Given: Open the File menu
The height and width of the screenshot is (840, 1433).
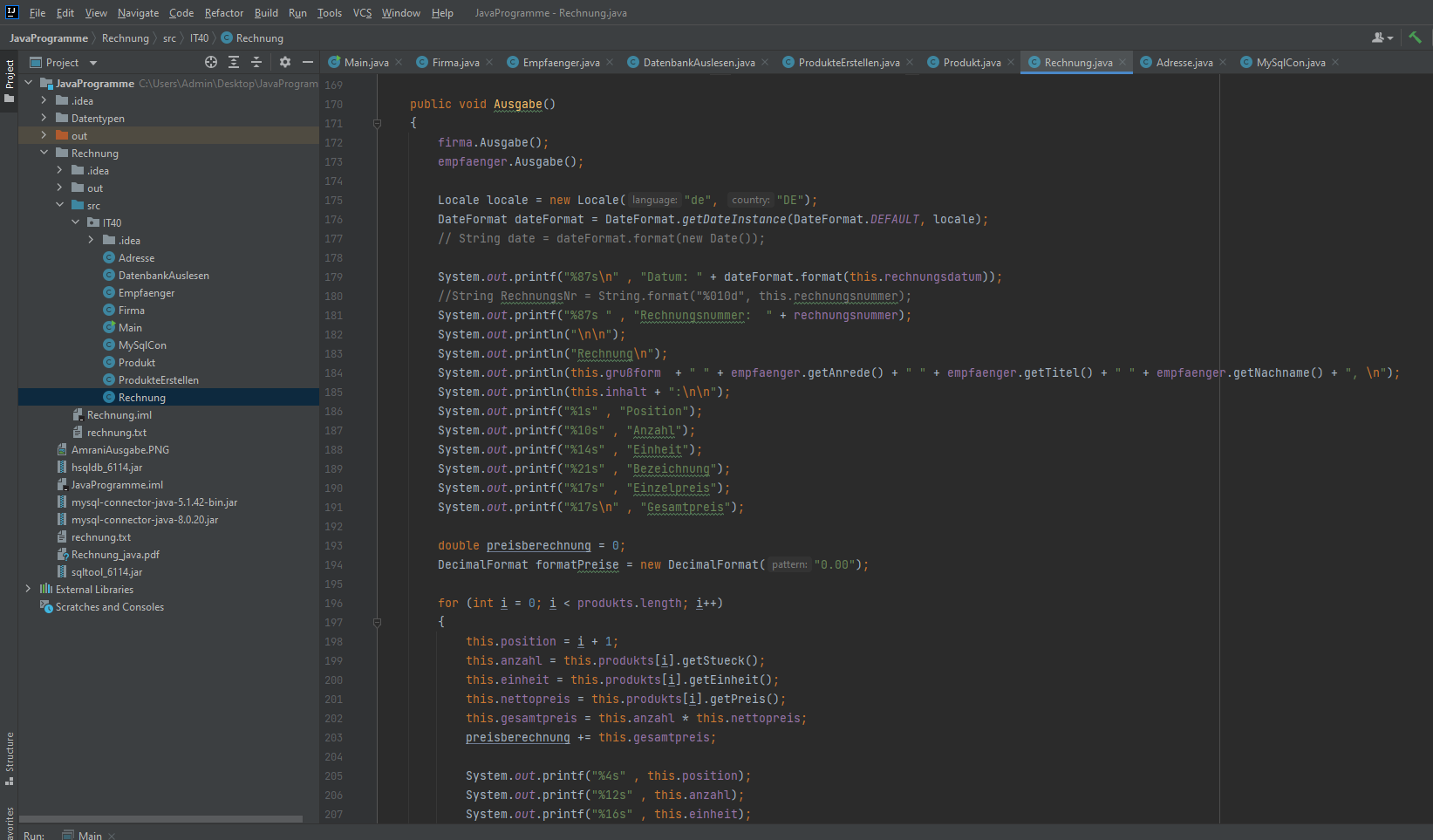Looking at the screenshot, I should coord(38,13).
